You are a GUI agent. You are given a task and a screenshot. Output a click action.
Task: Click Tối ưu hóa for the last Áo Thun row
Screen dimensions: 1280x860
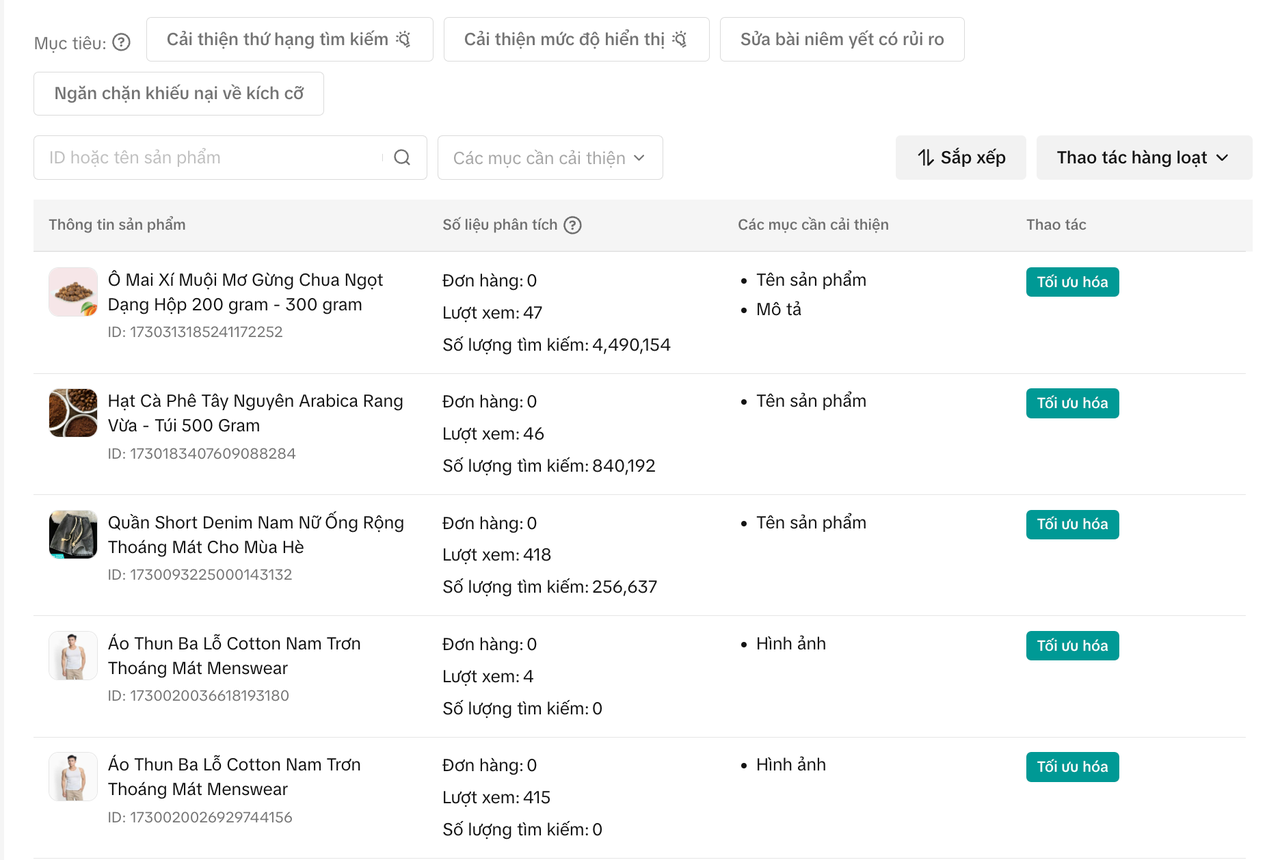[x=1072, y=767]
